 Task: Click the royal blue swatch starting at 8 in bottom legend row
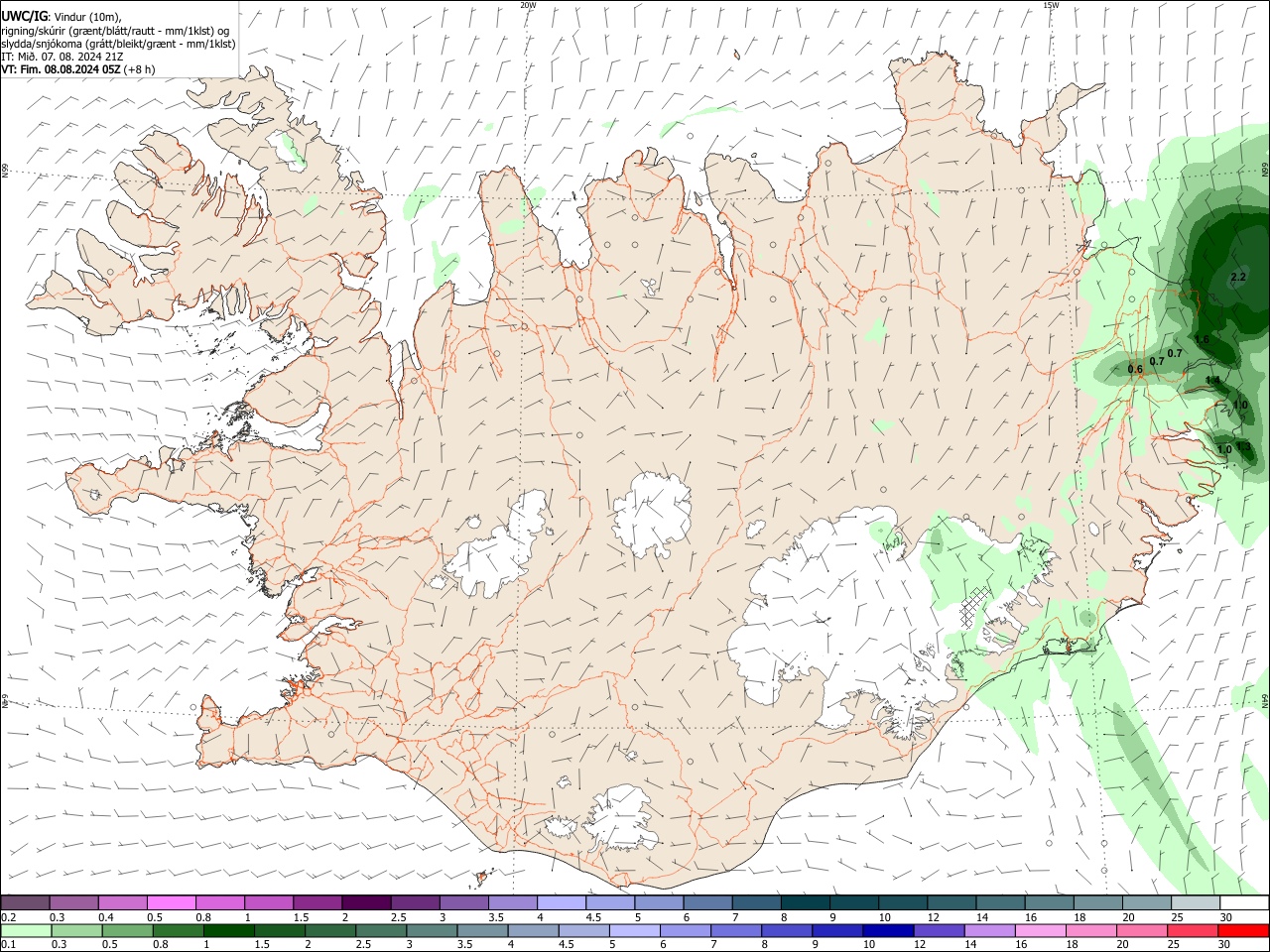tap(787, 931)
